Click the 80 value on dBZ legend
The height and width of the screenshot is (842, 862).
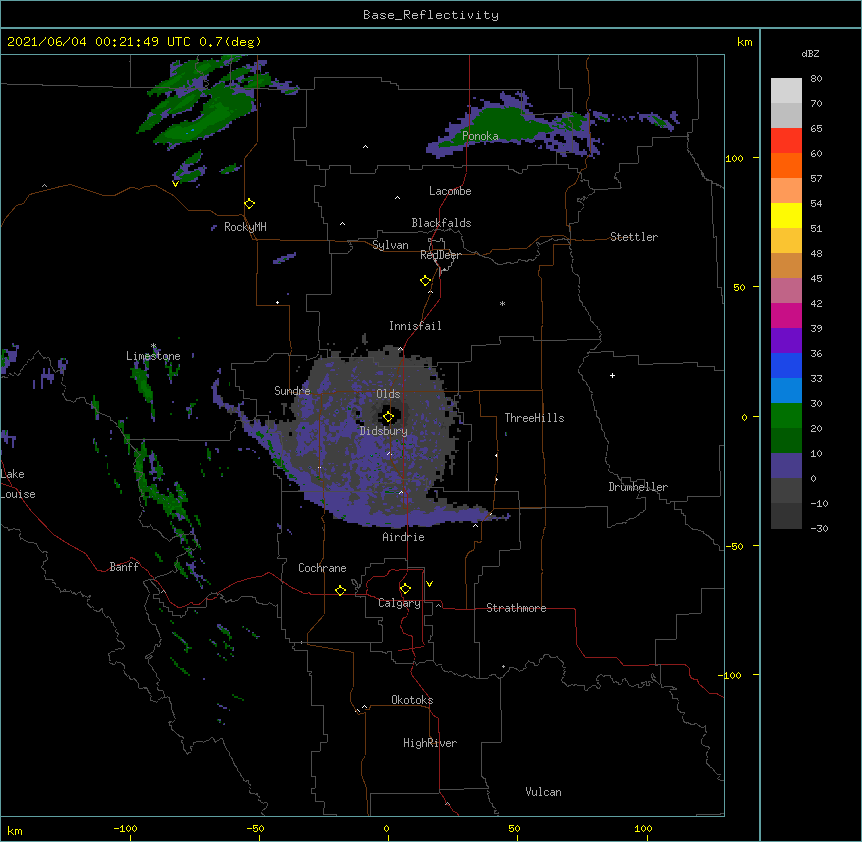click(x=816, y=79)
